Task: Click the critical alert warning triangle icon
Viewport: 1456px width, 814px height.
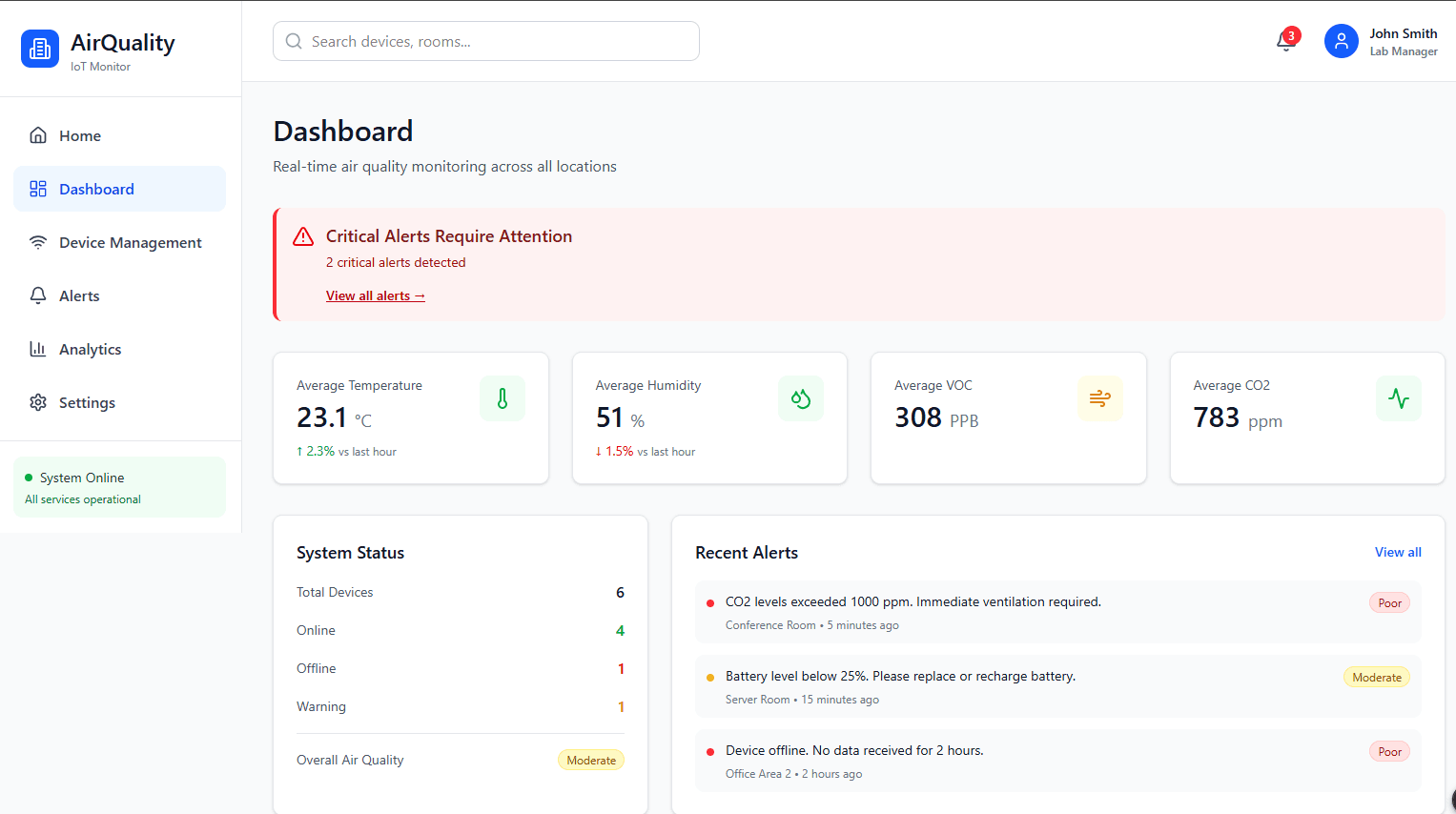Action: click(x=303, y=236)
